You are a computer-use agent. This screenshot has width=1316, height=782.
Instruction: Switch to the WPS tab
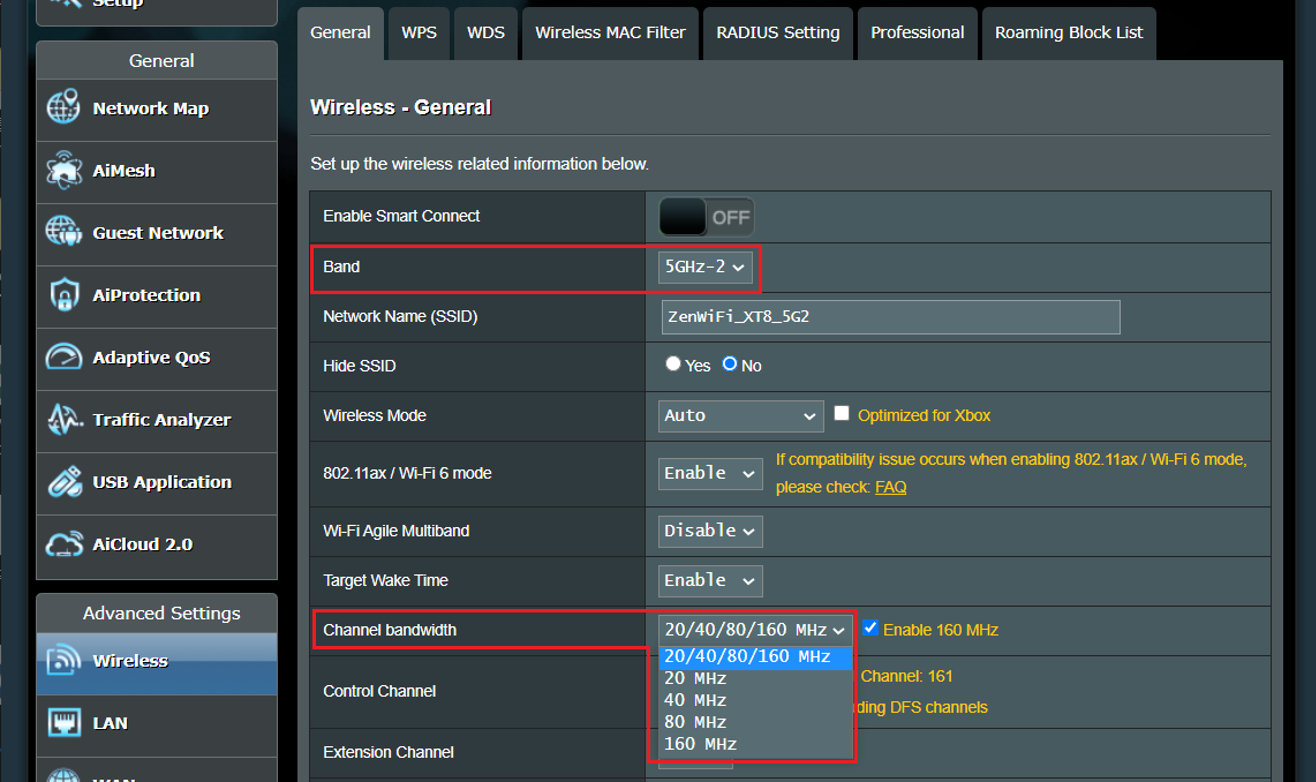click(x=419, y=33)
